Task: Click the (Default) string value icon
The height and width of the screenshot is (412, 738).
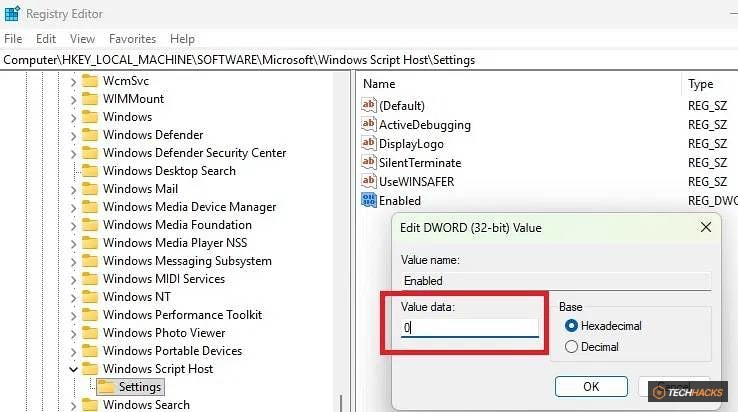Action: [x=369, y=105]
